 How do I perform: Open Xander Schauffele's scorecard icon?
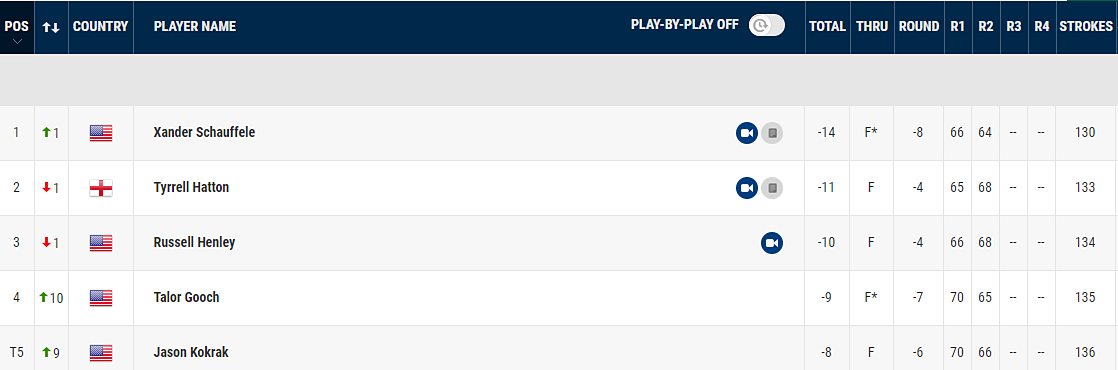pos(771,133)
